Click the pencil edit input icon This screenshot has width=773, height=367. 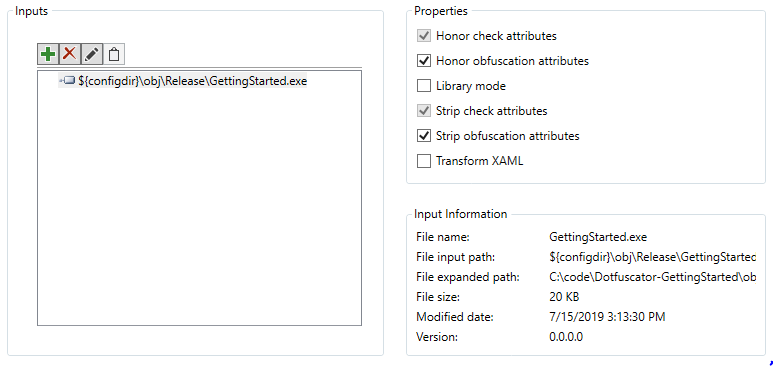(92, 54)
